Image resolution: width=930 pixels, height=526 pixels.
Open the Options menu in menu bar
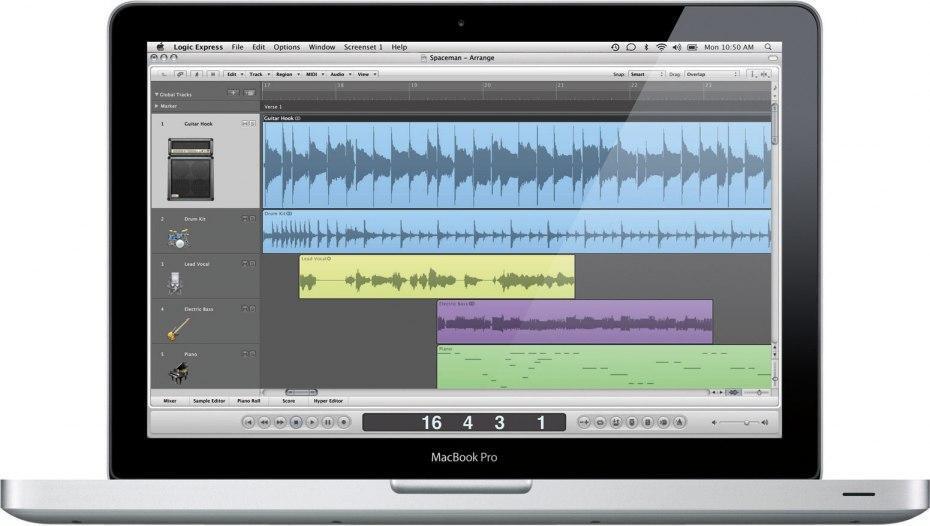pyautogui.click(x=287, y=47)
